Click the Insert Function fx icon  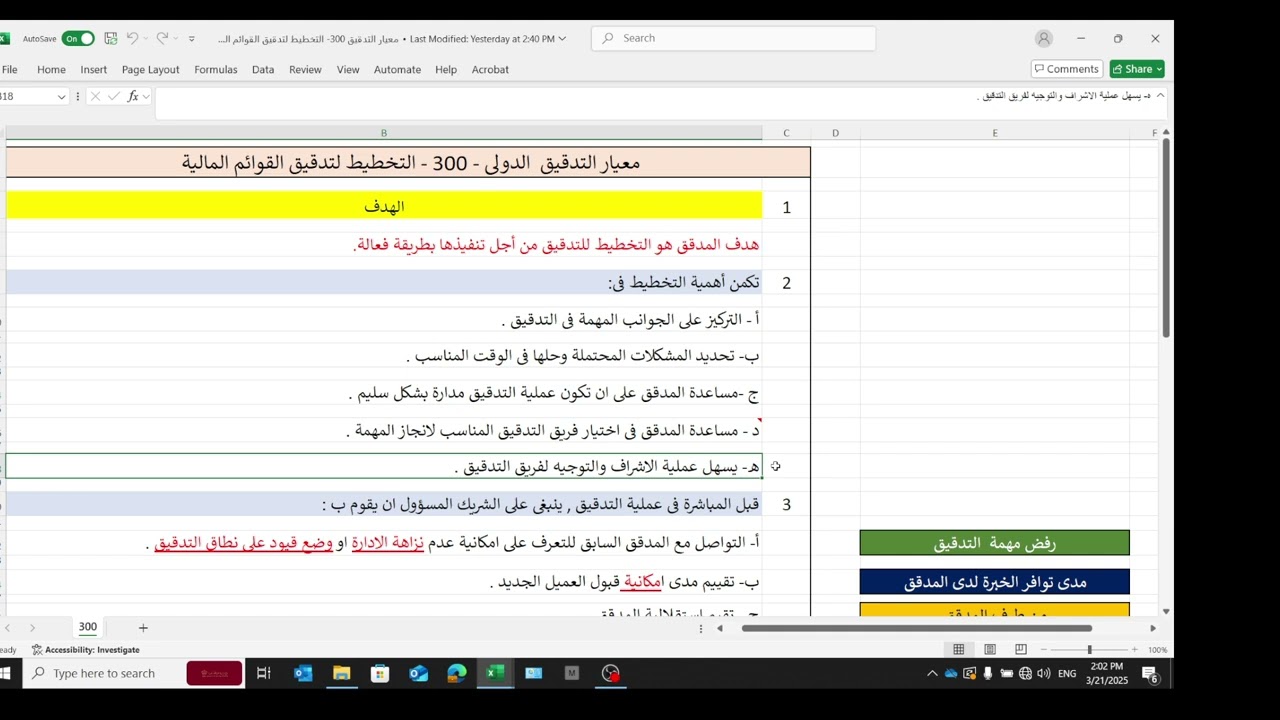click(132, 97)
